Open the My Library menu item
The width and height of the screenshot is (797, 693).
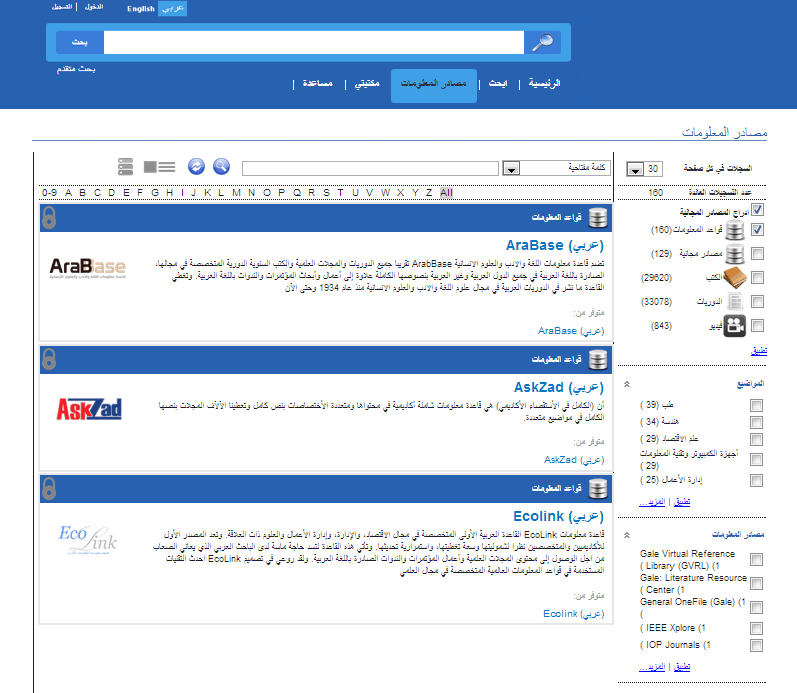[x=367, y=83]
